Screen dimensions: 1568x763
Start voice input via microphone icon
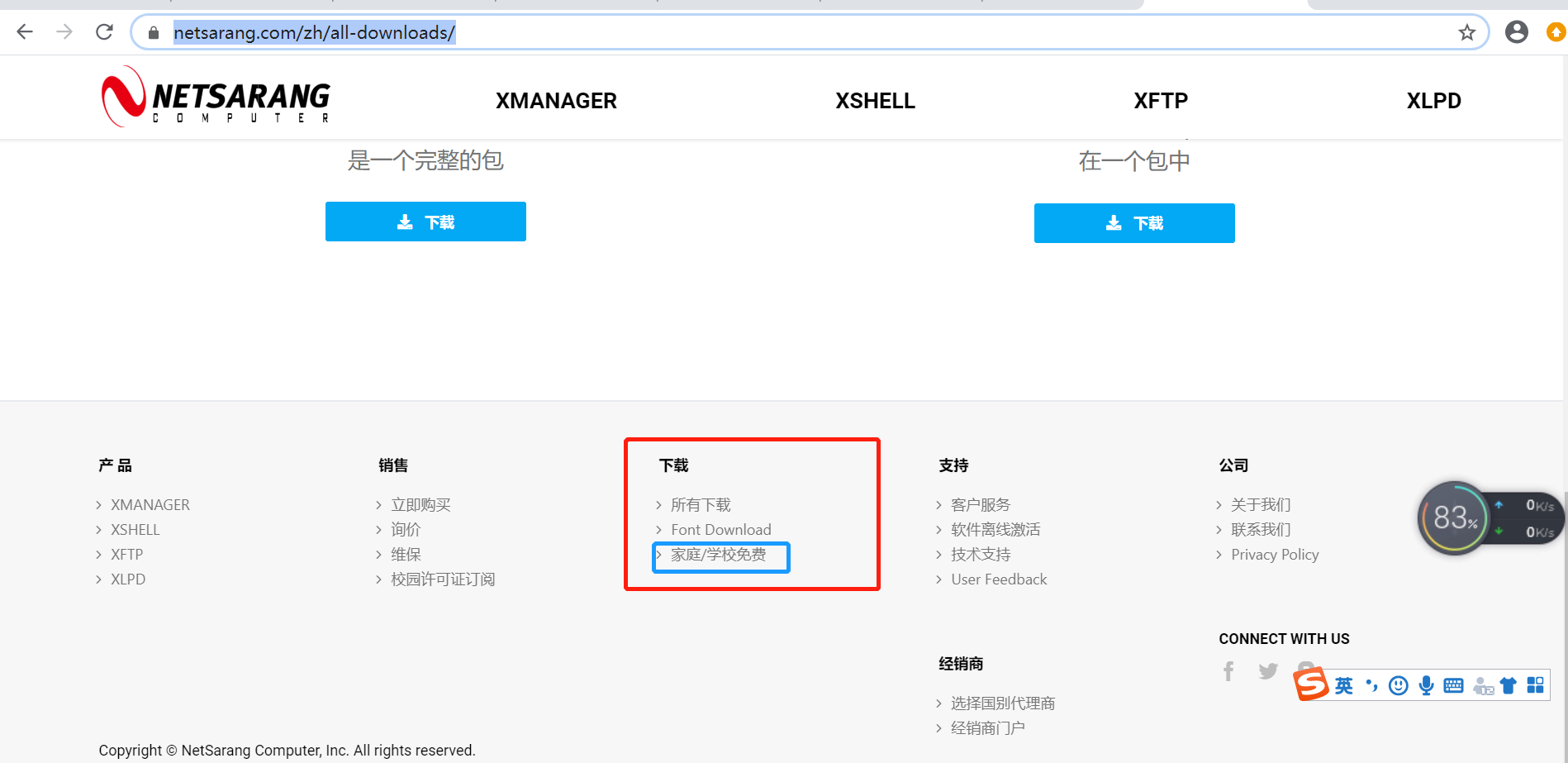coord(1425,685)
